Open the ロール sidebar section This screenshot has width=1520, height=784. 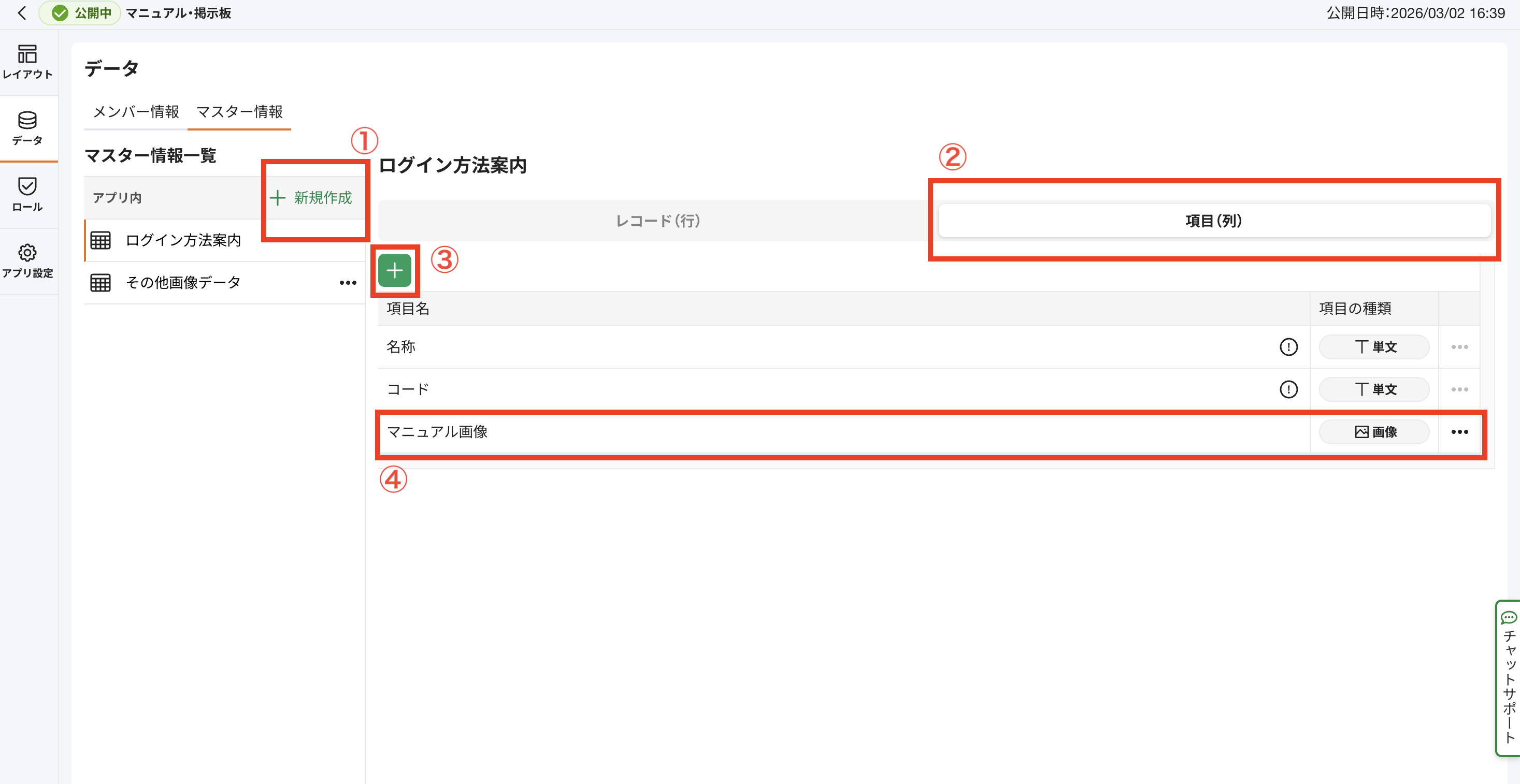pos(28,194)
